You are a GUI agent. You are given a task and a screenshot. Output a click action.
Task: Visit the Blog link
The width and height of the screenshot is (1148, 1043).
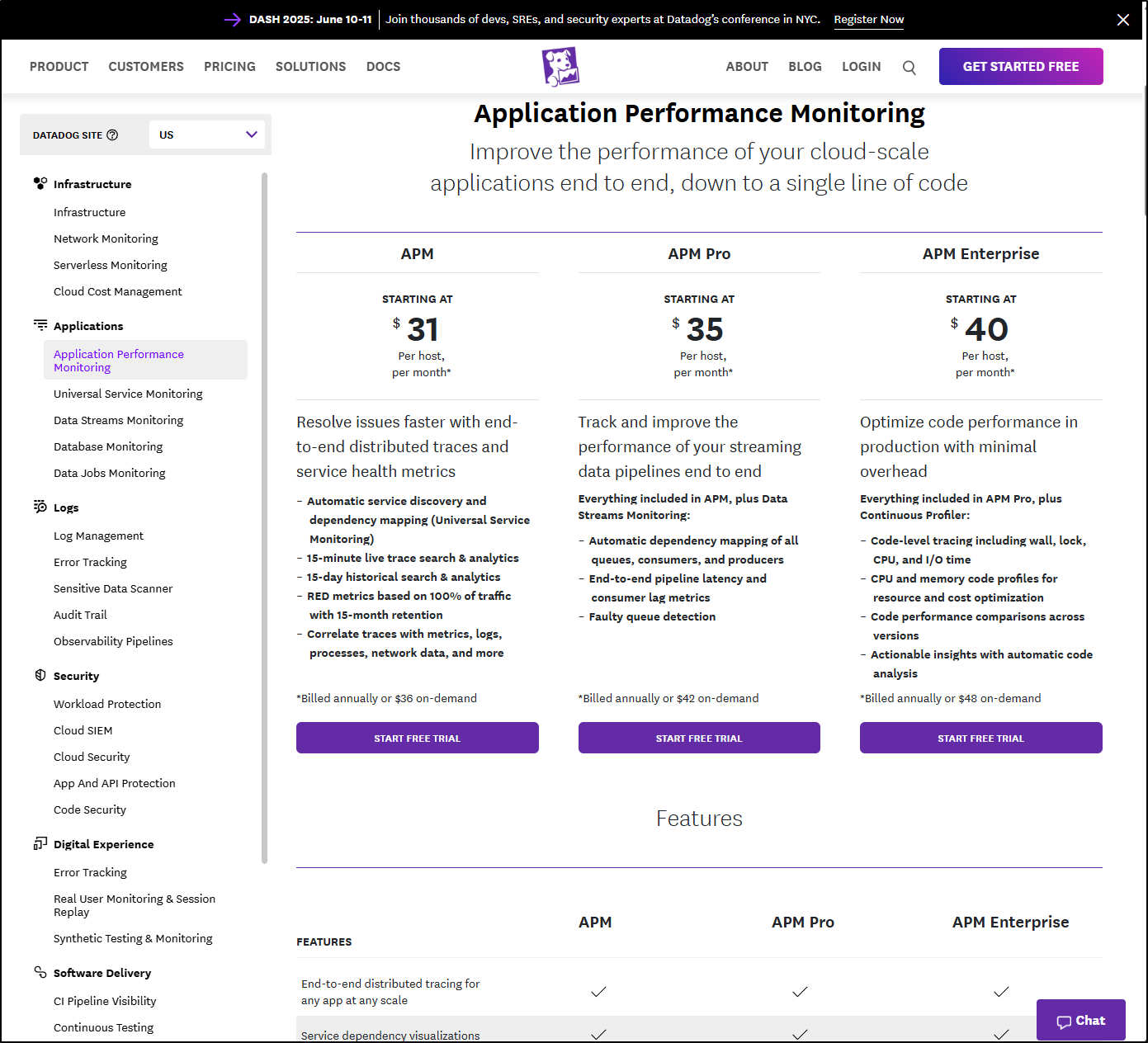tap(805, 67)
